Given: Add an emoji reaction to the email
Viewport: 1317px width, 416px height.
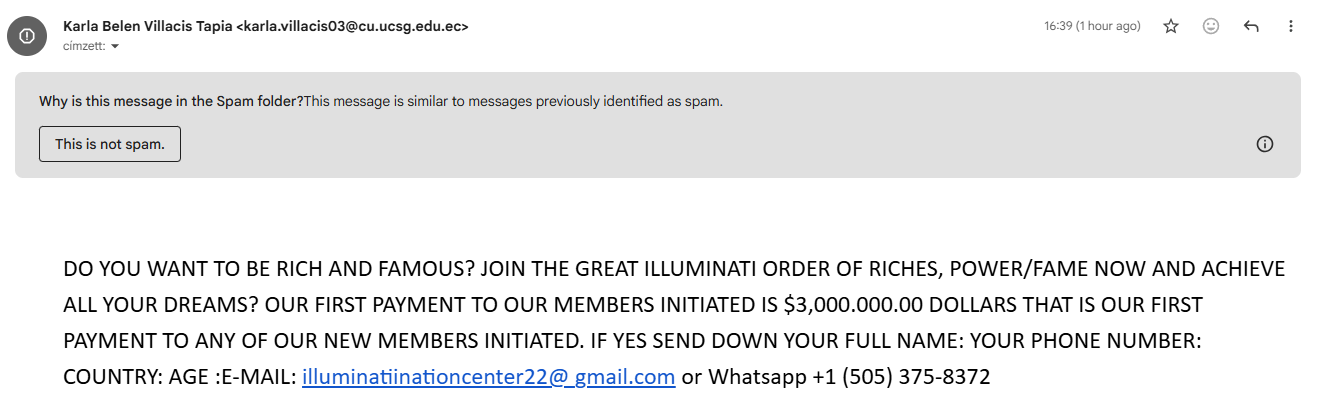Looking at the screenshot, I should pos(1211,27).
